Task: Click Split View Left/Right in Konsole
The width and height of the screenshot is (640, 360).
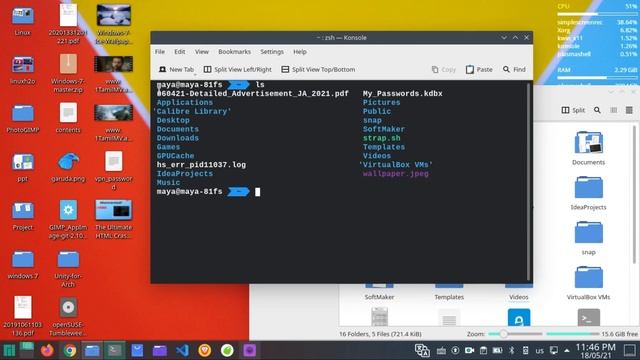Action: (238, 69)
